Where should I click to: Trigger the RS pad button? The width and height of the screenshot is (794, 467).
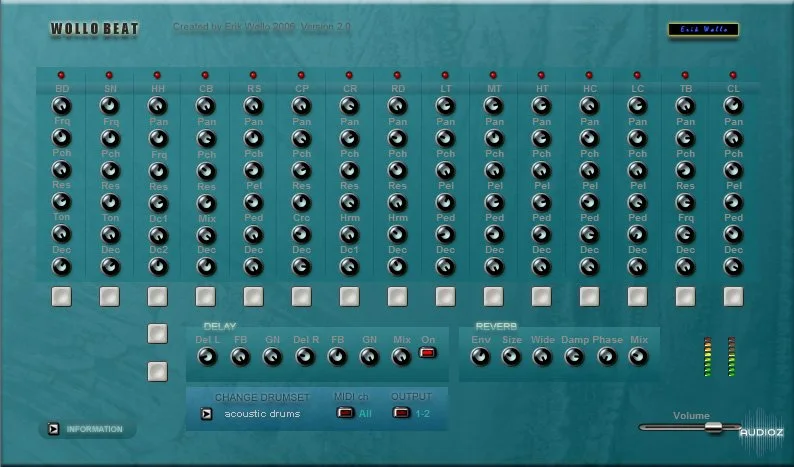[x=254, y=297]
